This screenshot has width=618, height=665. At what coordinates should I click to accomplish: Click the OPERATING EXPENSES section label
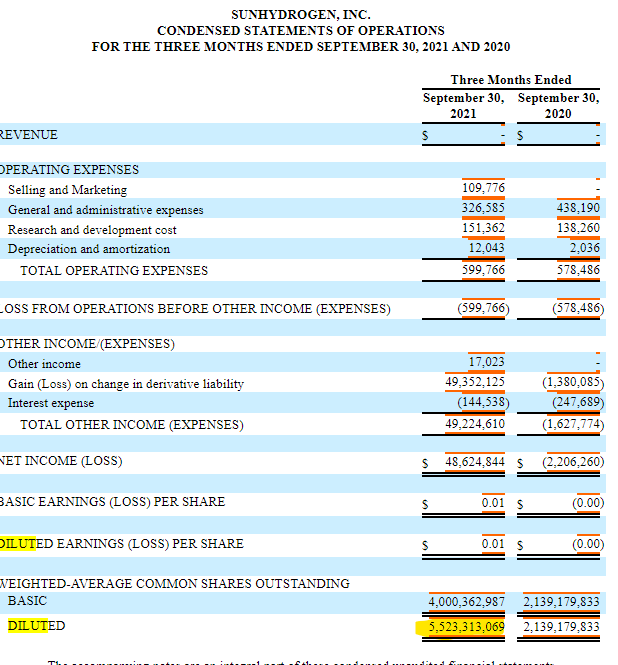click(x=69, y=170)
